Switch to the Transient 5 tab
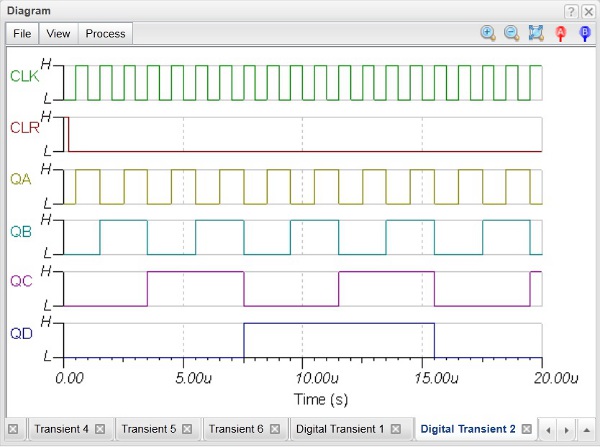The image size is (600, 447). click(149, 429)
